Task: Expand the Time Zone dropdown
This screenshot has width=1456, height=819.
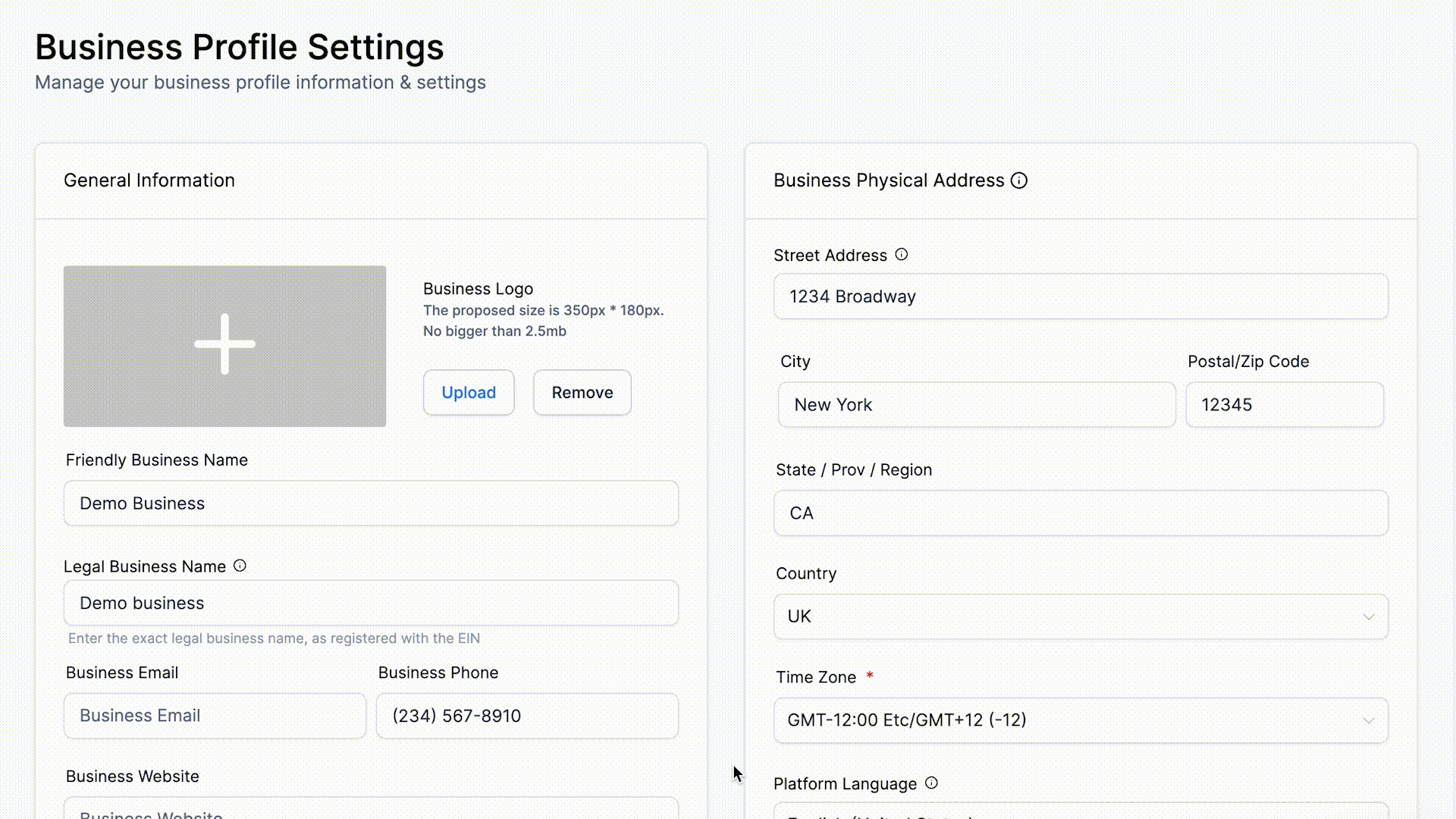Action: [x=1062, y=720]
